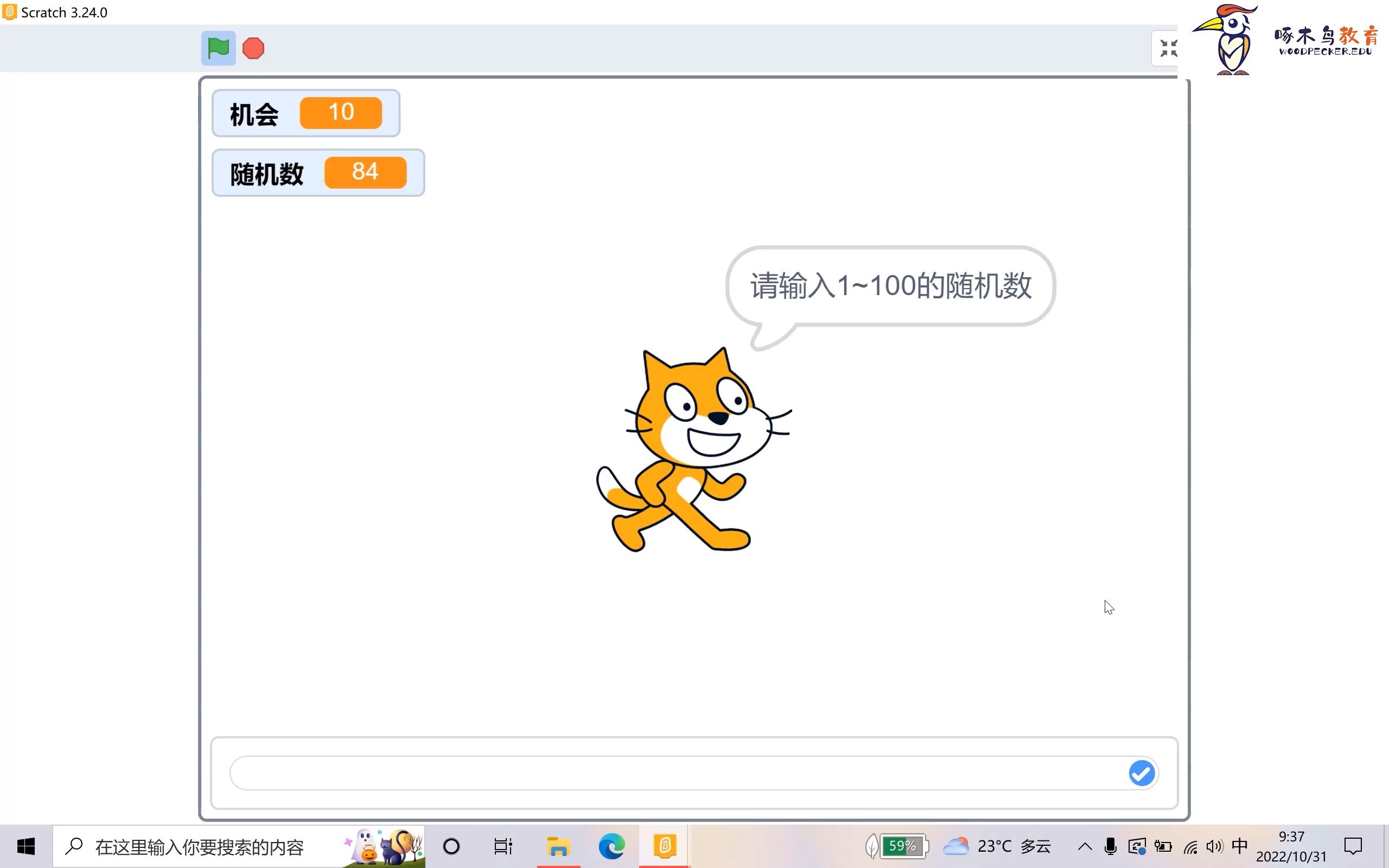Click the Scratch 3.24.0 title bar icon

9,12
